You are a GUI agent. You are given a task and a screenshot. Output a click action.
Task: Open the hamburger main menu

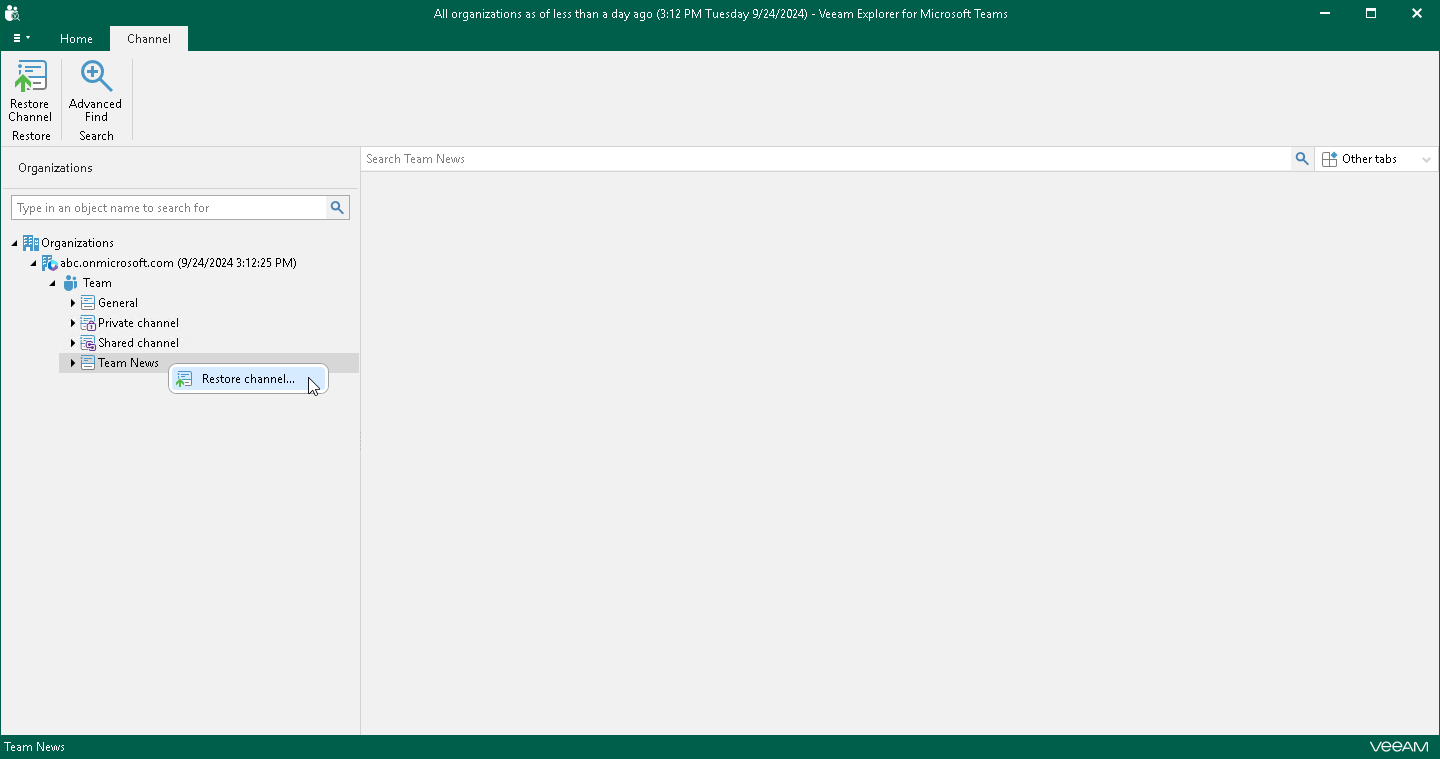tap(20, 38)
